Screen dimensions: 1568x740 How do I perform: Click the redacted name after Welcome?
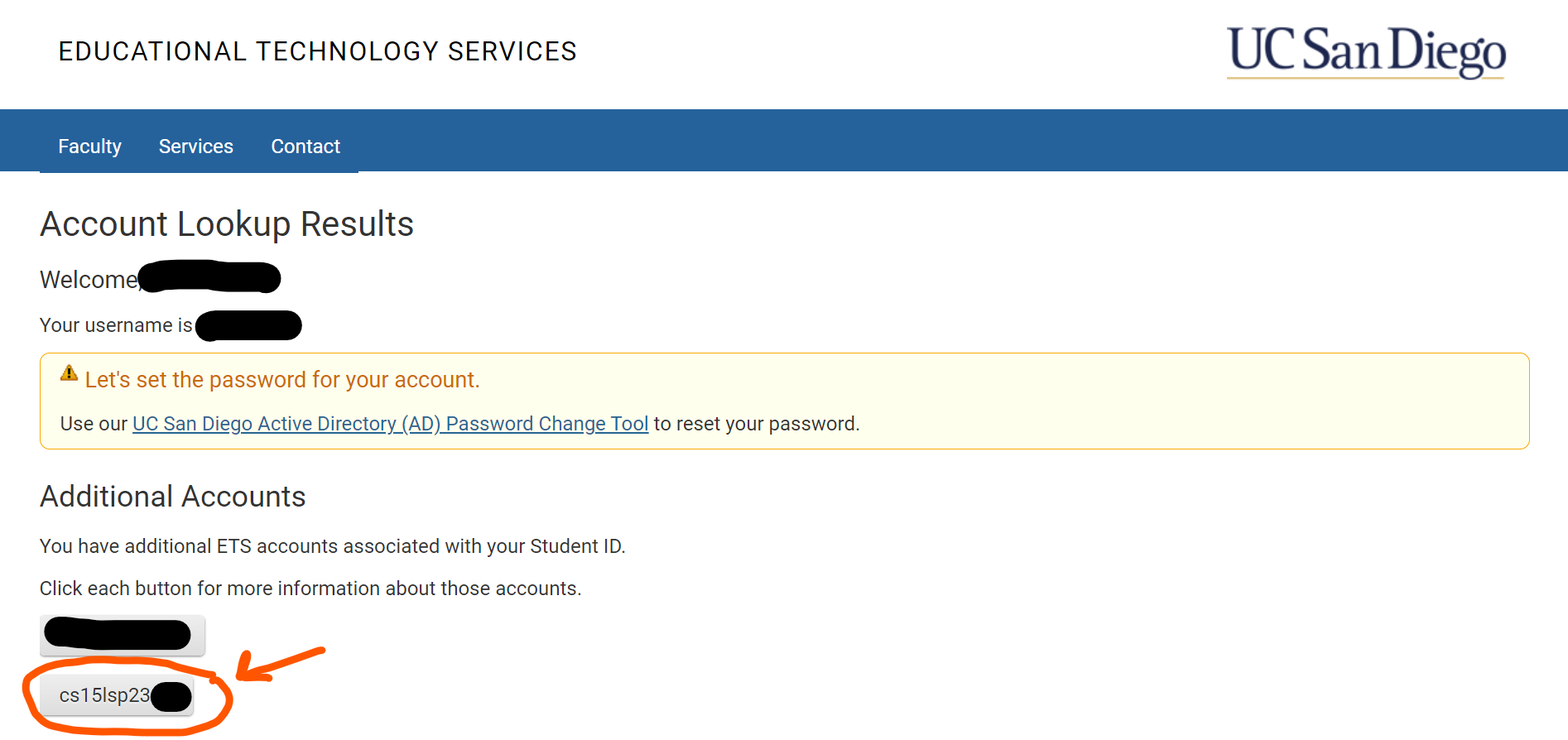(210, 277)
